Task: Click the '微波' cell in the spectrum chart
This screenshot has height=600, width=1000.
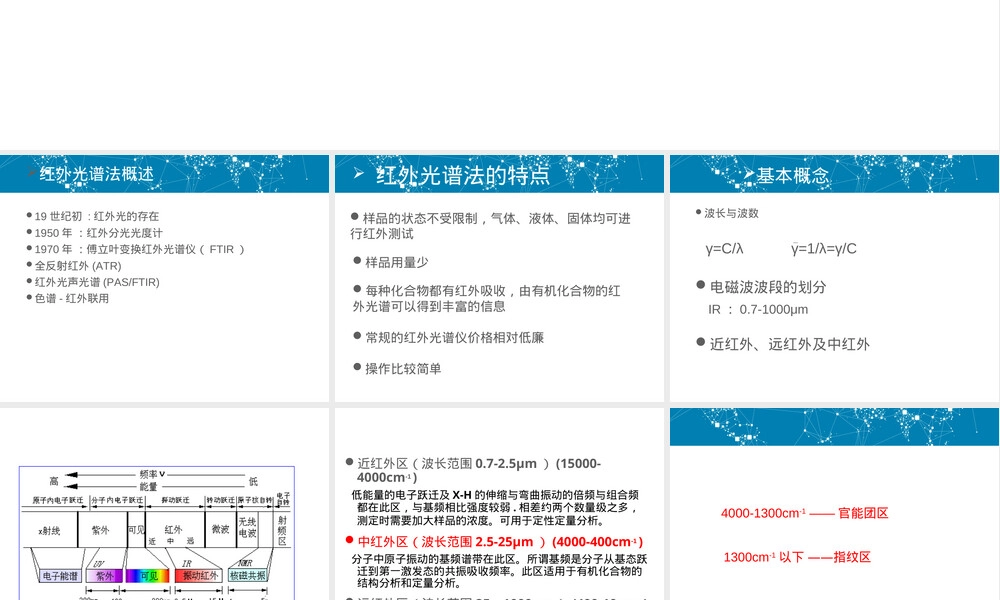Action: click(x=221, y=529)
